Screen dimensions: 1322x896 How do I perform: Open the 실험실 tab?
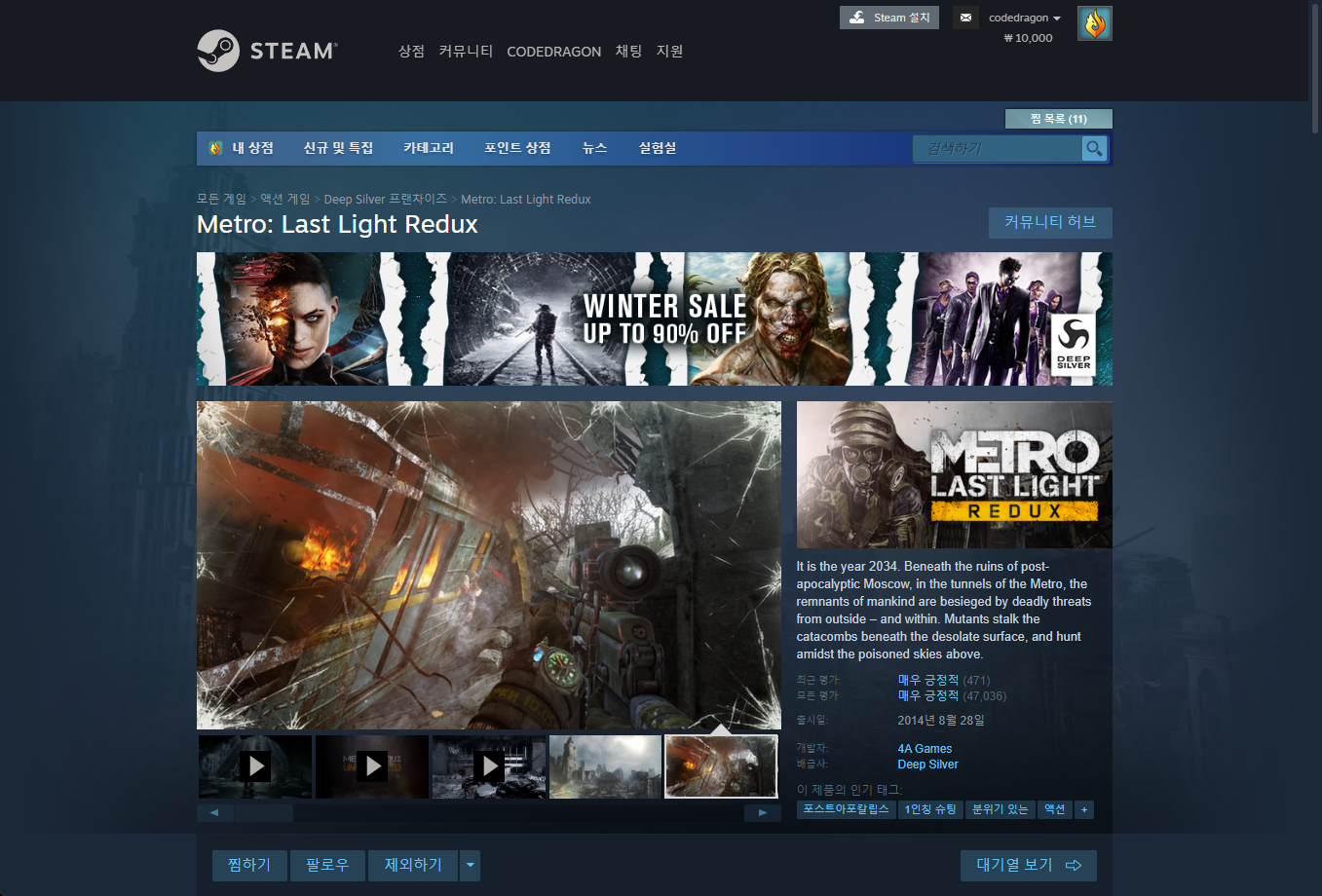coord(658,148)
